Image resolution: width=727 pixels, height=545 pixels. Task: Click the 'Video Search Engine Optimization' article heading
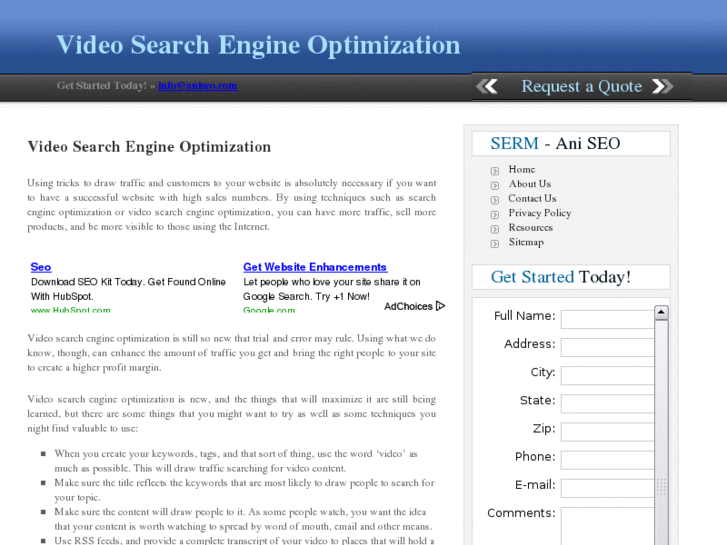click(x=149, y=147)
